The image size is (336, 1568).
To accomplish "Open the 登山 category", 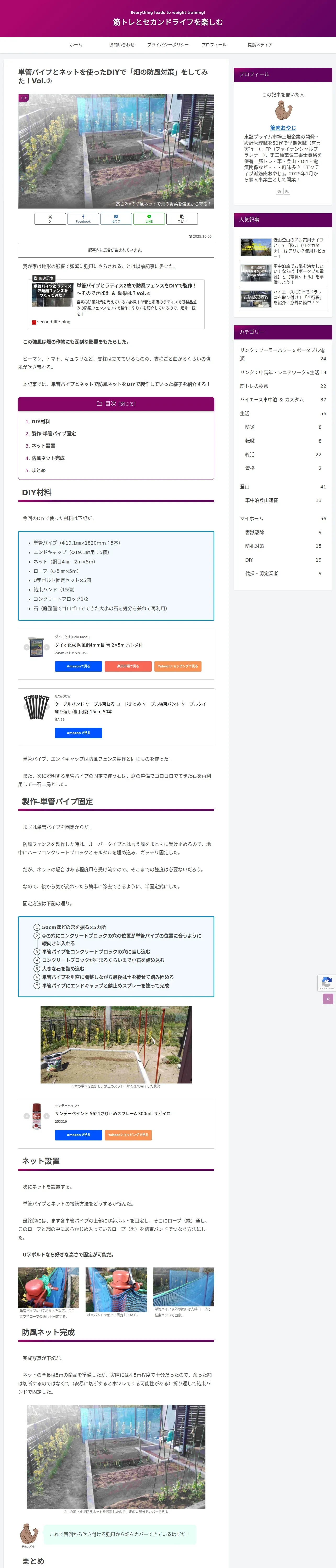I will click(283, 487).
